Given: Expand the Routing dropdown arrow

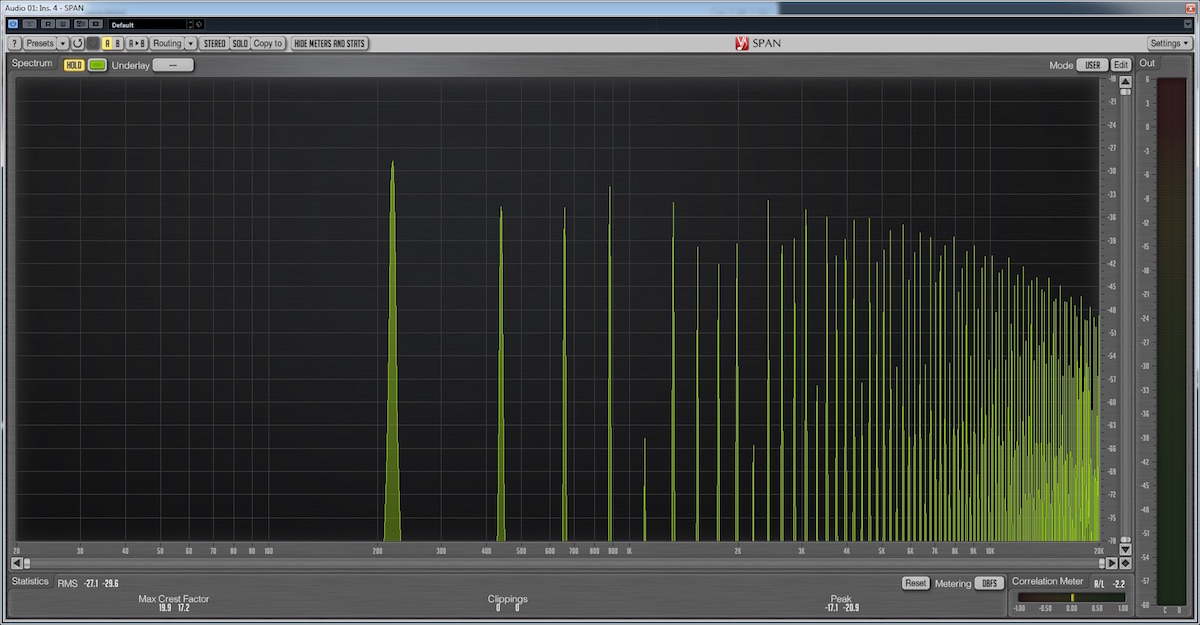Looking at the screenshot, I should (x=190, y=43).
